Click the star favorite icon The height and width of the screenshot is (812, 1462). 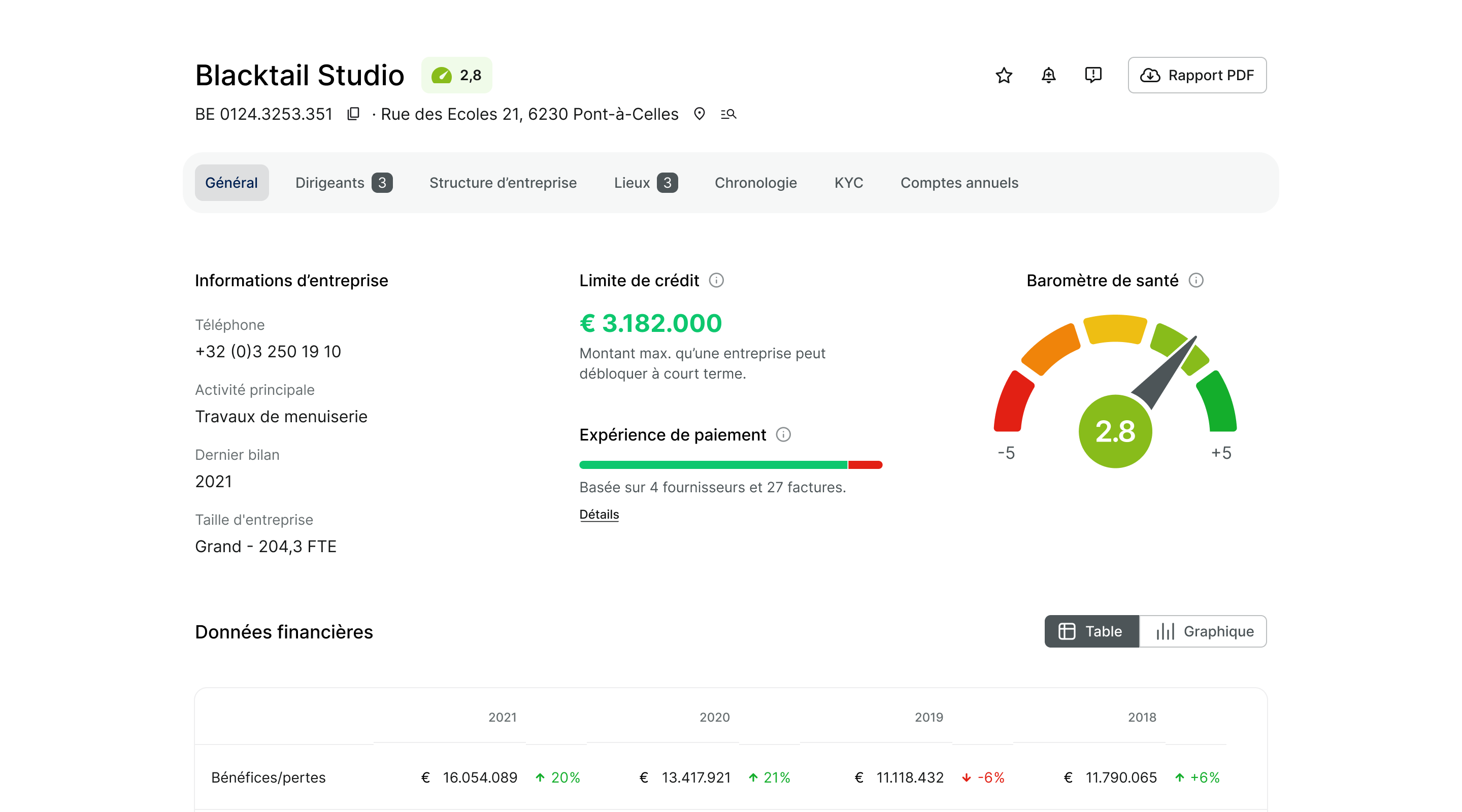click(1004, 75)
